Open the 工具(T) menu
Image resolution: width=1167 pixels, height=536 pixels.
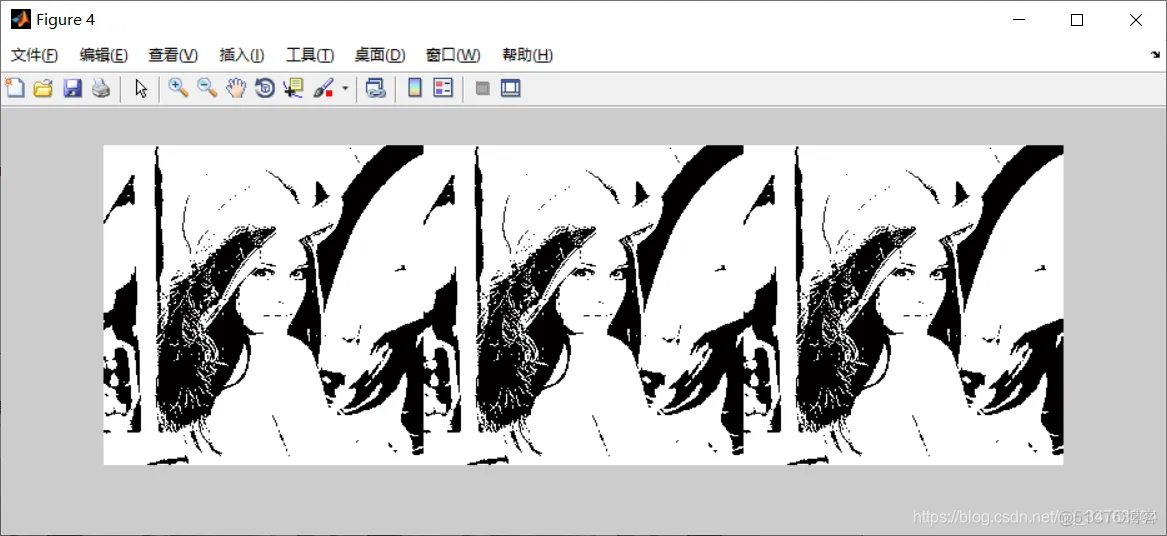(x=310, y=55)
